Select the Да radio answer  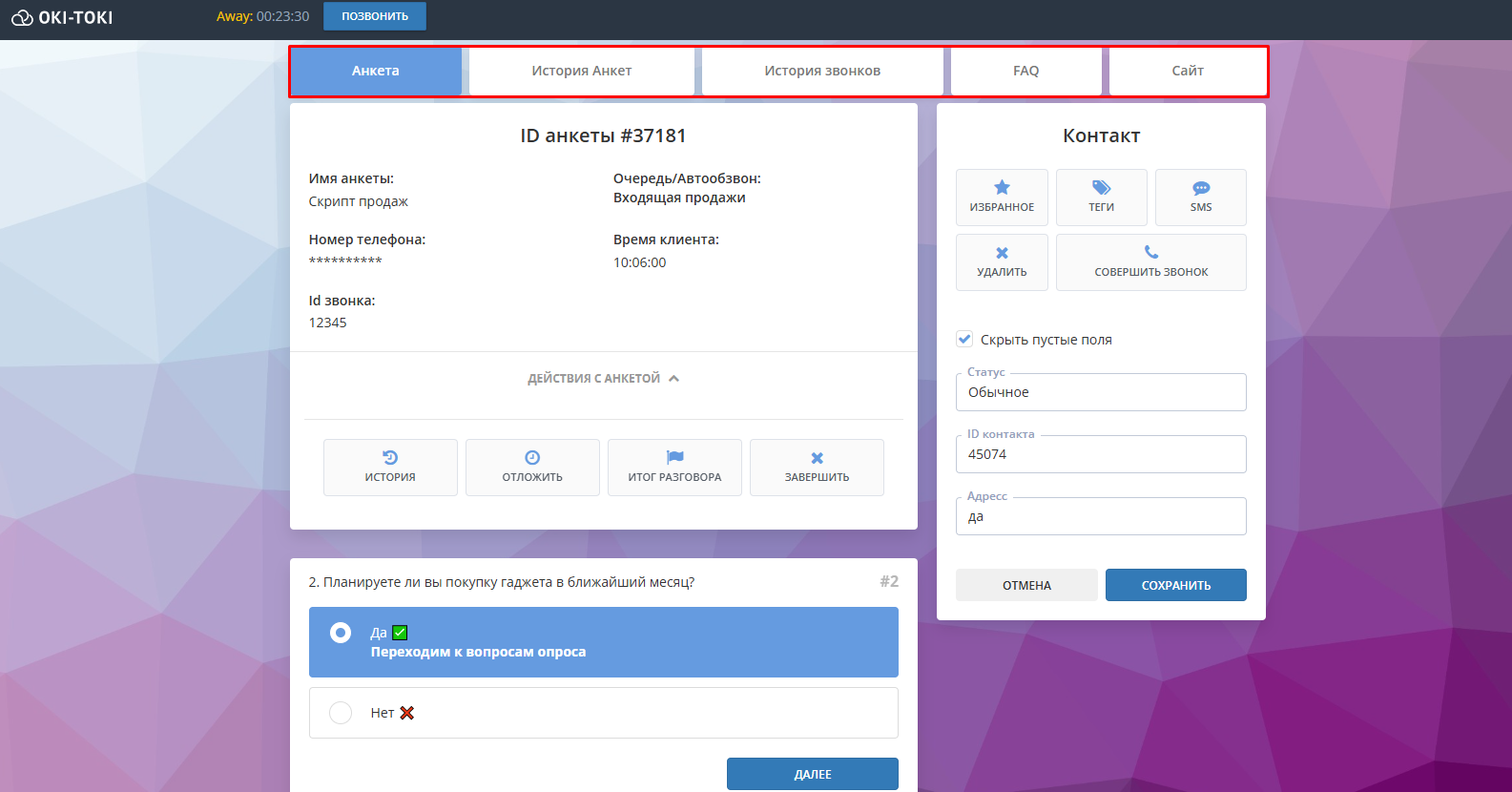(x=341, y=633)
